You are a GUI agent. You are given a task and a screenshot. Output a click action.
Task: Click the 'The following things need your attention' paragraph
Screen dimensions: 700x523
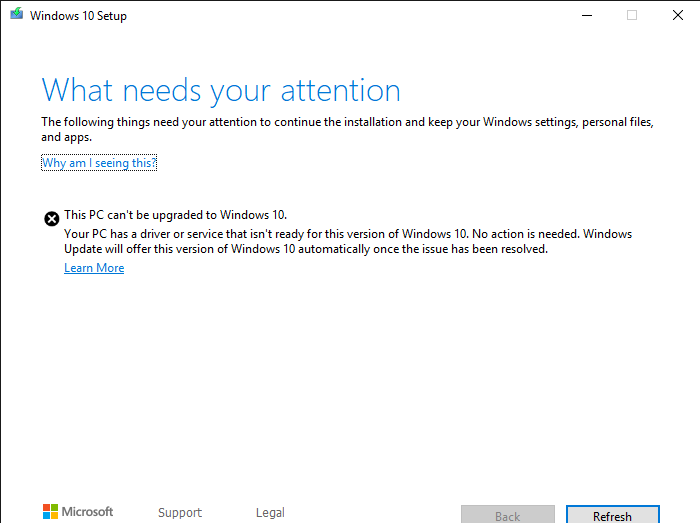click(348, 129)
